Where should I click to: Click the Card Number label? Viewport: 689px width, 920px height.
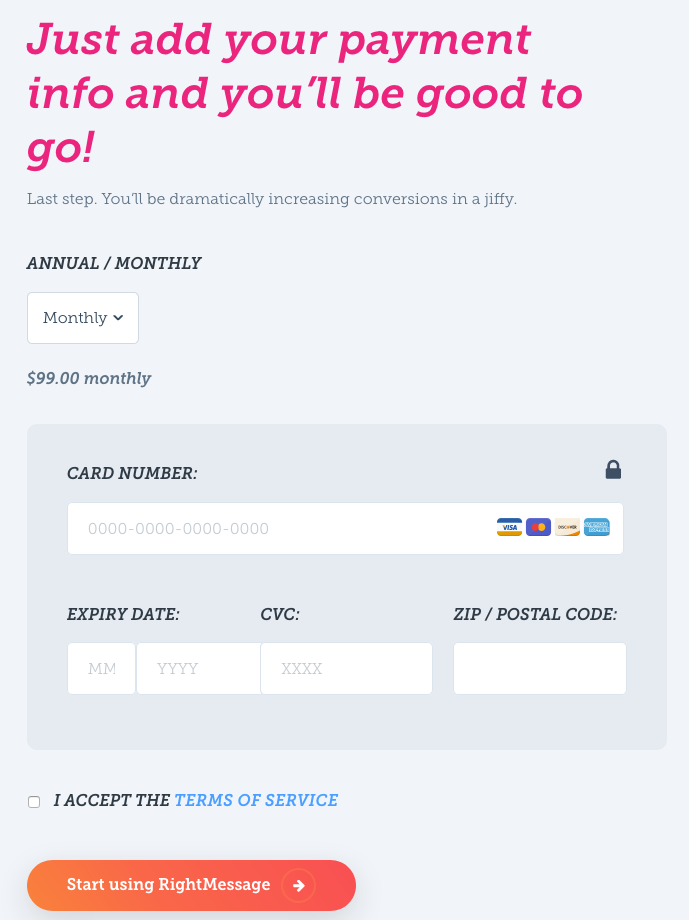point(132,473)
